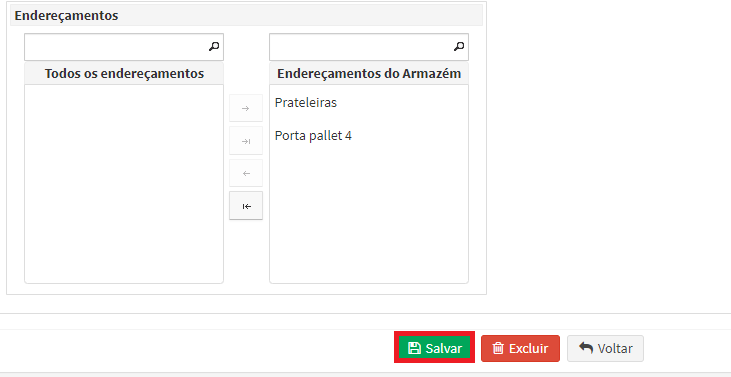Click the Todos os endereçamentos list header
The height and width of the screenshot is (377, 731).
(x=124, y=74)
